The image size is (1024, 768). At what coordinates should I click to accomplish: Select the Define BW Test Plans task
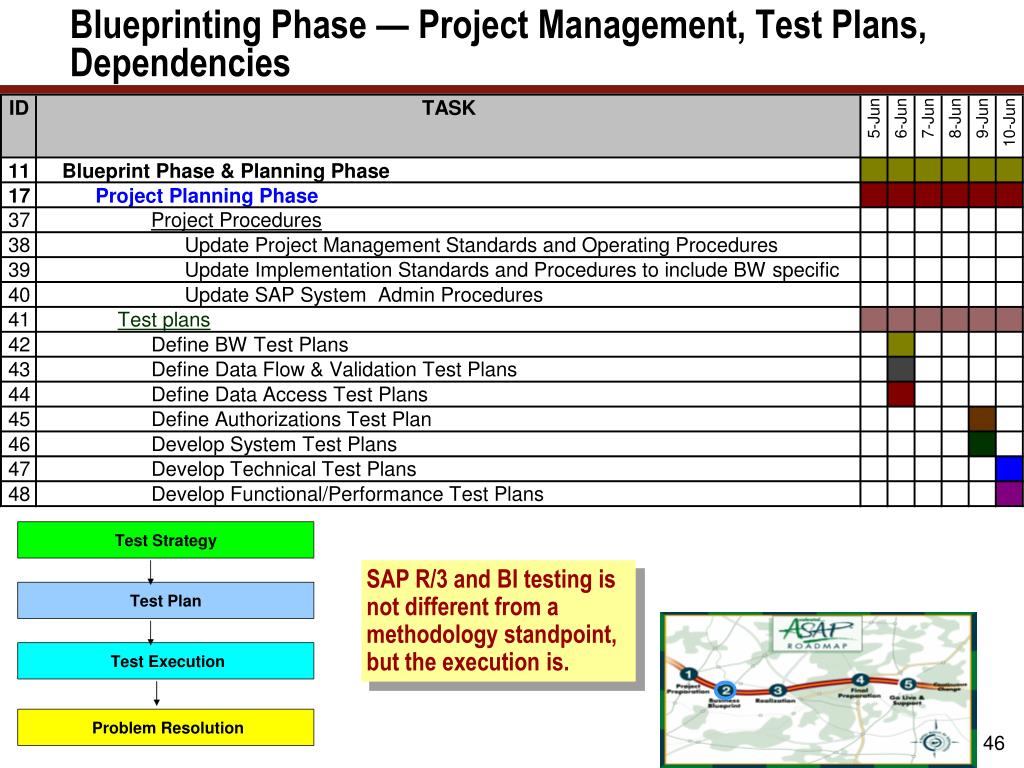(250, 345)
